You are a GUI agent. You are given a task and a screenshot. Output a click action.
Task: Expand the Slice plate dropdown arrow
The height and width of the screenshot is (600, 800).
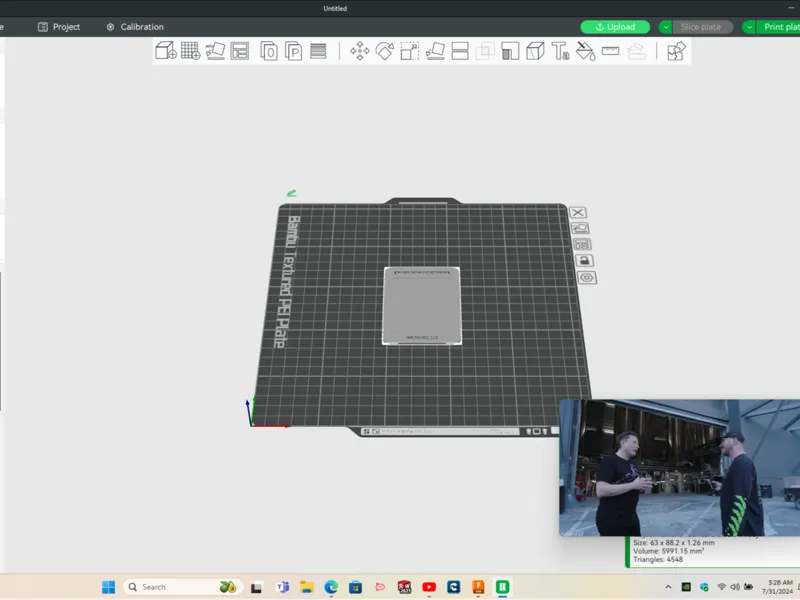coord(665,27)
